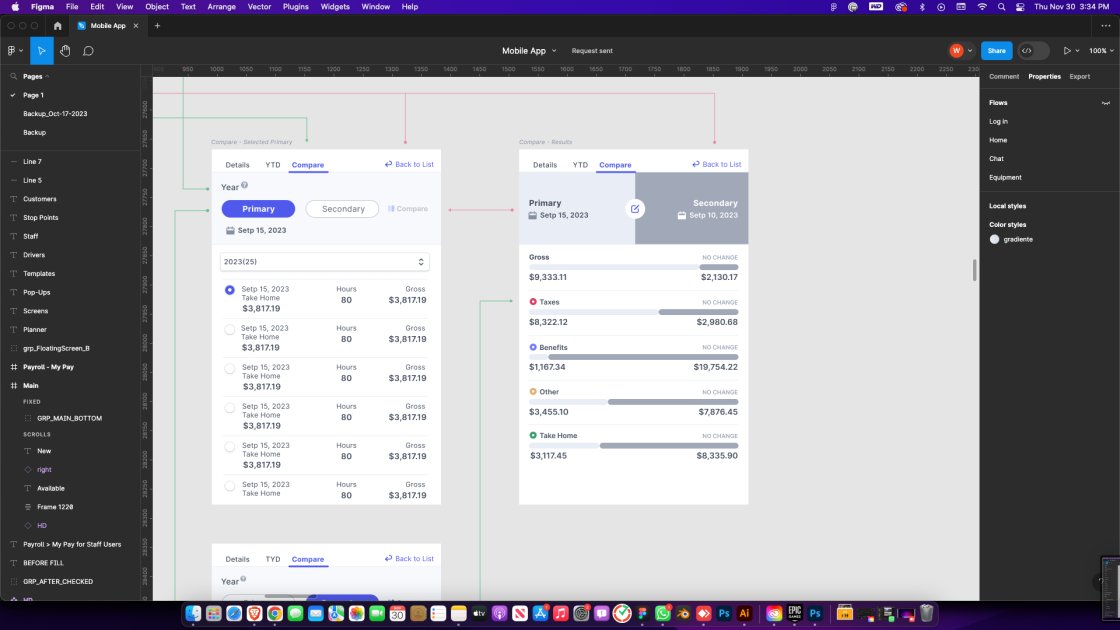Viewport: 1120px width, 630px height.
Task: Click the blue Share button
Action: tap(996, 51)
